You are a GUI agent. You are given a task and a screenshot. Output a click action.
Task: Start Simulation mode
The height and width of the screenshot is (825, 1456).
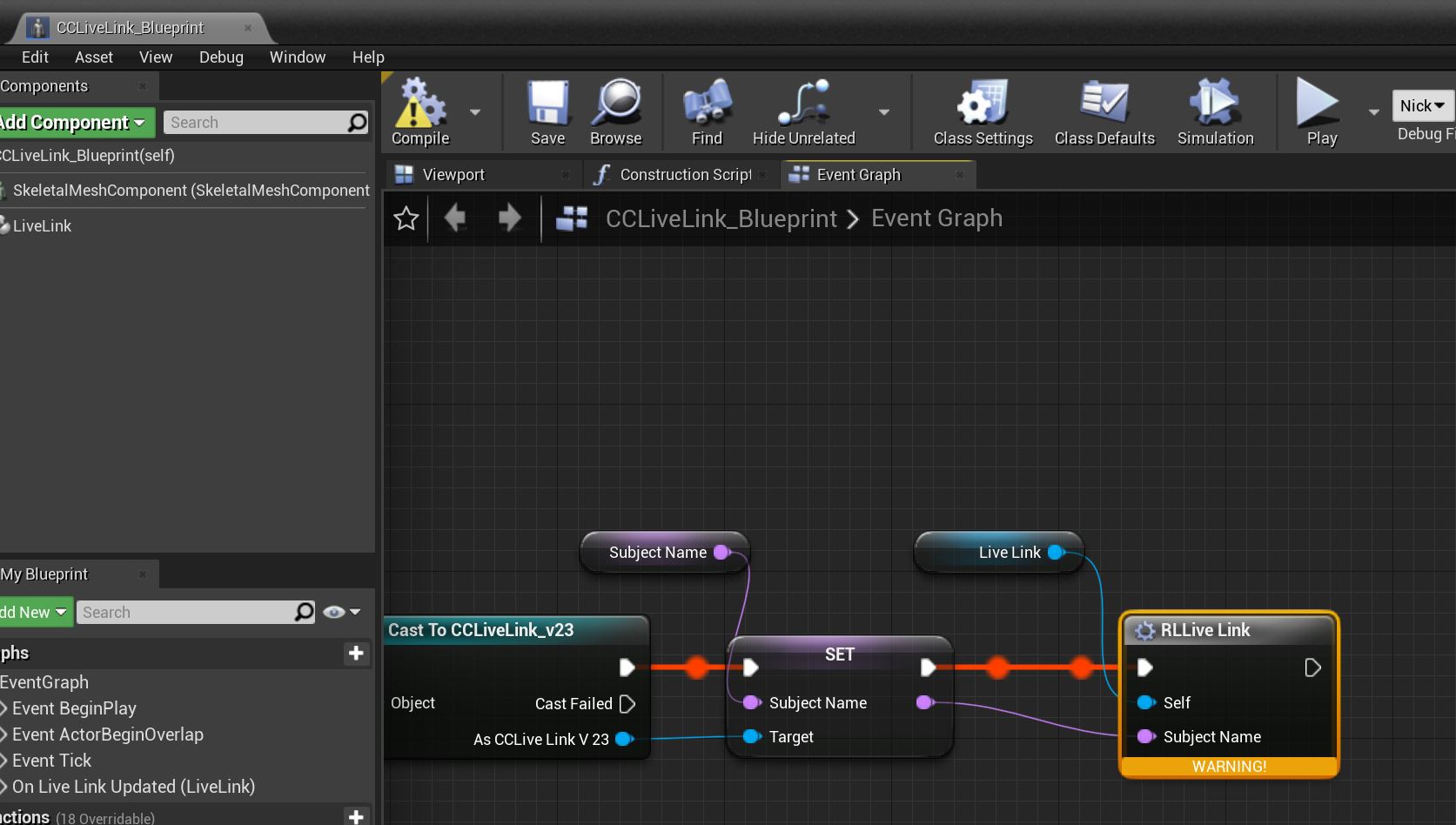1215,113
